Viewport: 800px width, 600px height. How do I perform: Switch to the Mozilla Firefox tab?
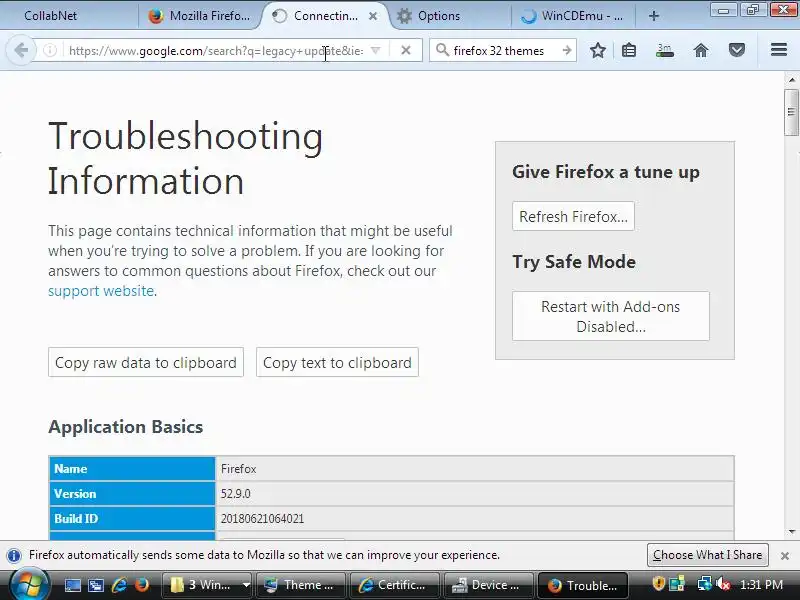(201, 16)
